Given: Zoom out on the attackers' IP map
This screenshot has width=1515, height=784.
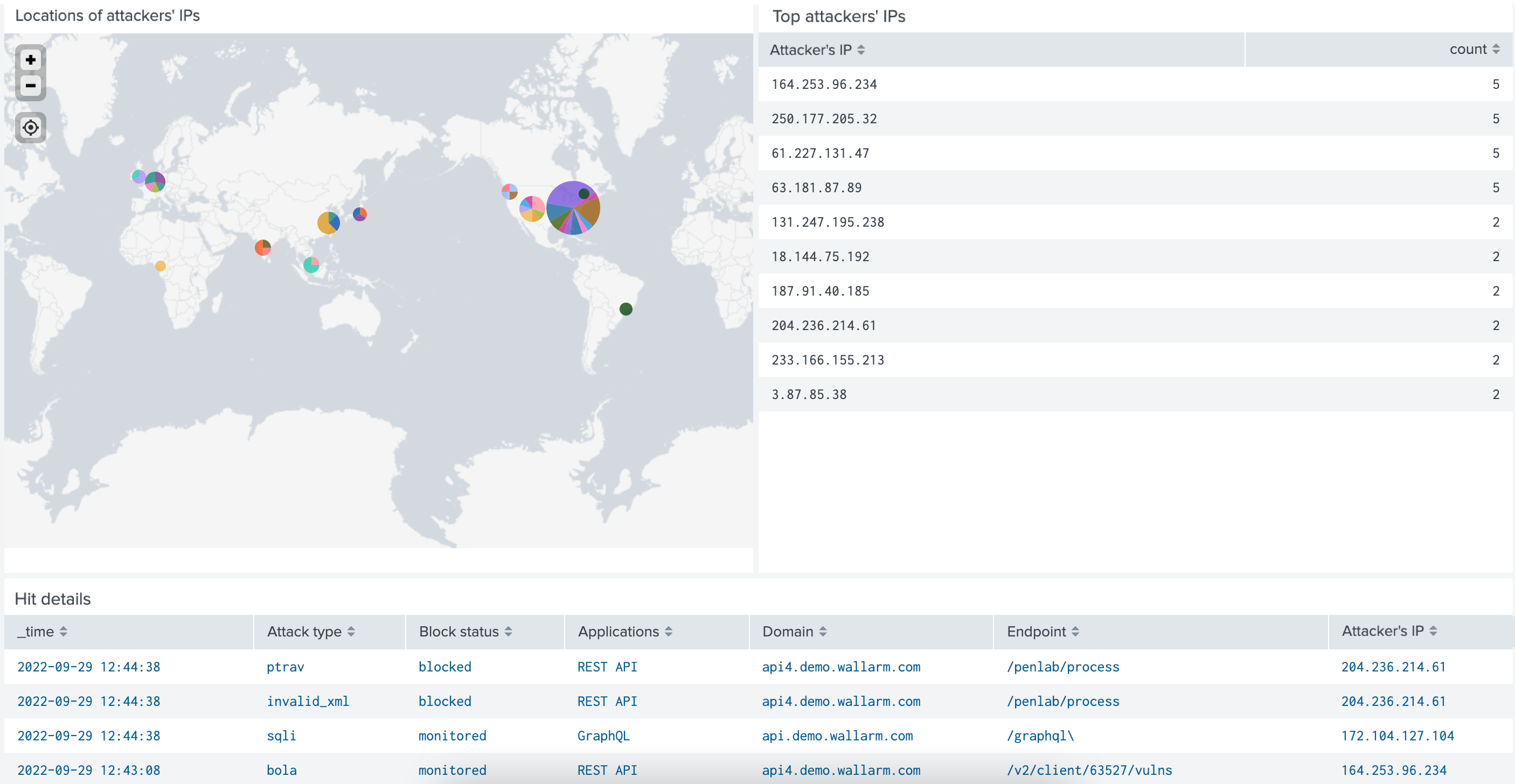Looking at the screenshot, I should coord(30,86).
